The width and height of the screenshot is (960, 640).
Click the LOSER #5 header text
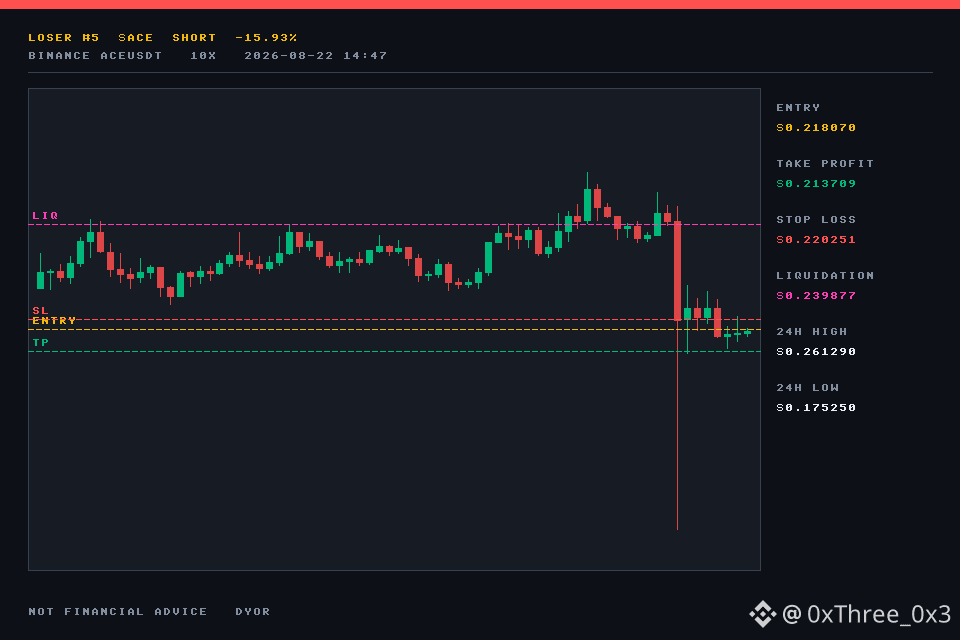(64, 37)
